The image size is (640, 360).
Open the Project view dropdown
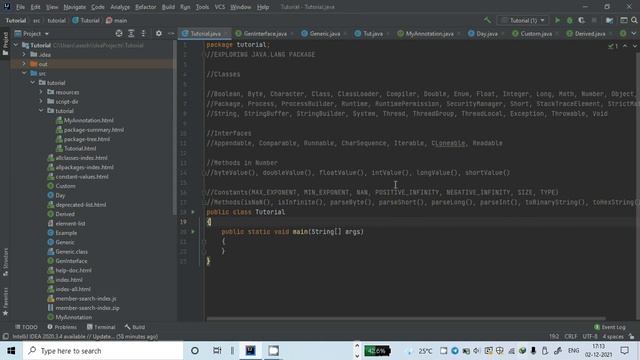pyautogui.click(x=32, y=33)
